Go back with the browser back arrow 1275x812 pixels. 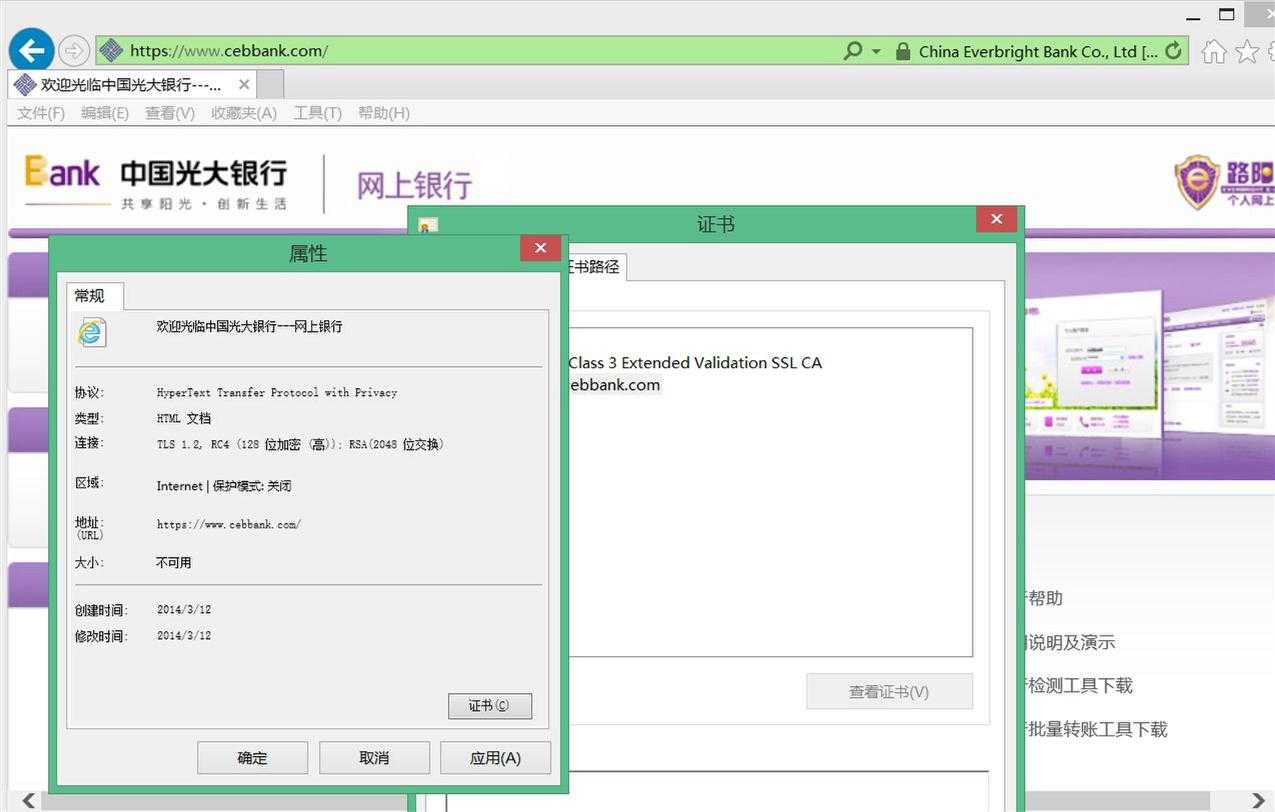tap(32, 50)
